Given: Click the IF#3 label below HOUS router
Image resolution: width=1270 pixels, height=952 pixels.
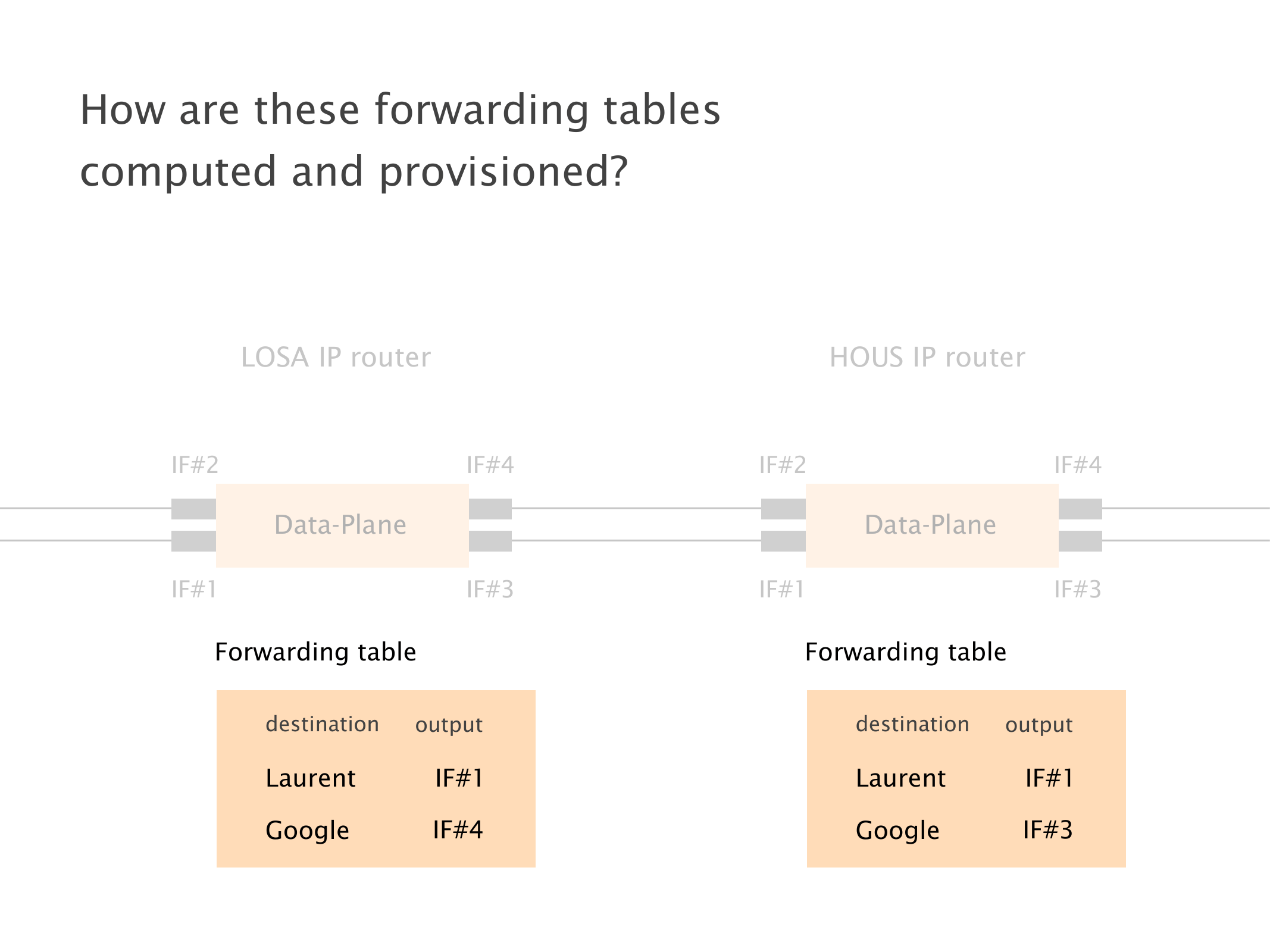Looking at the screenshot, I should pyautogui.click(x=1077, y=590).
